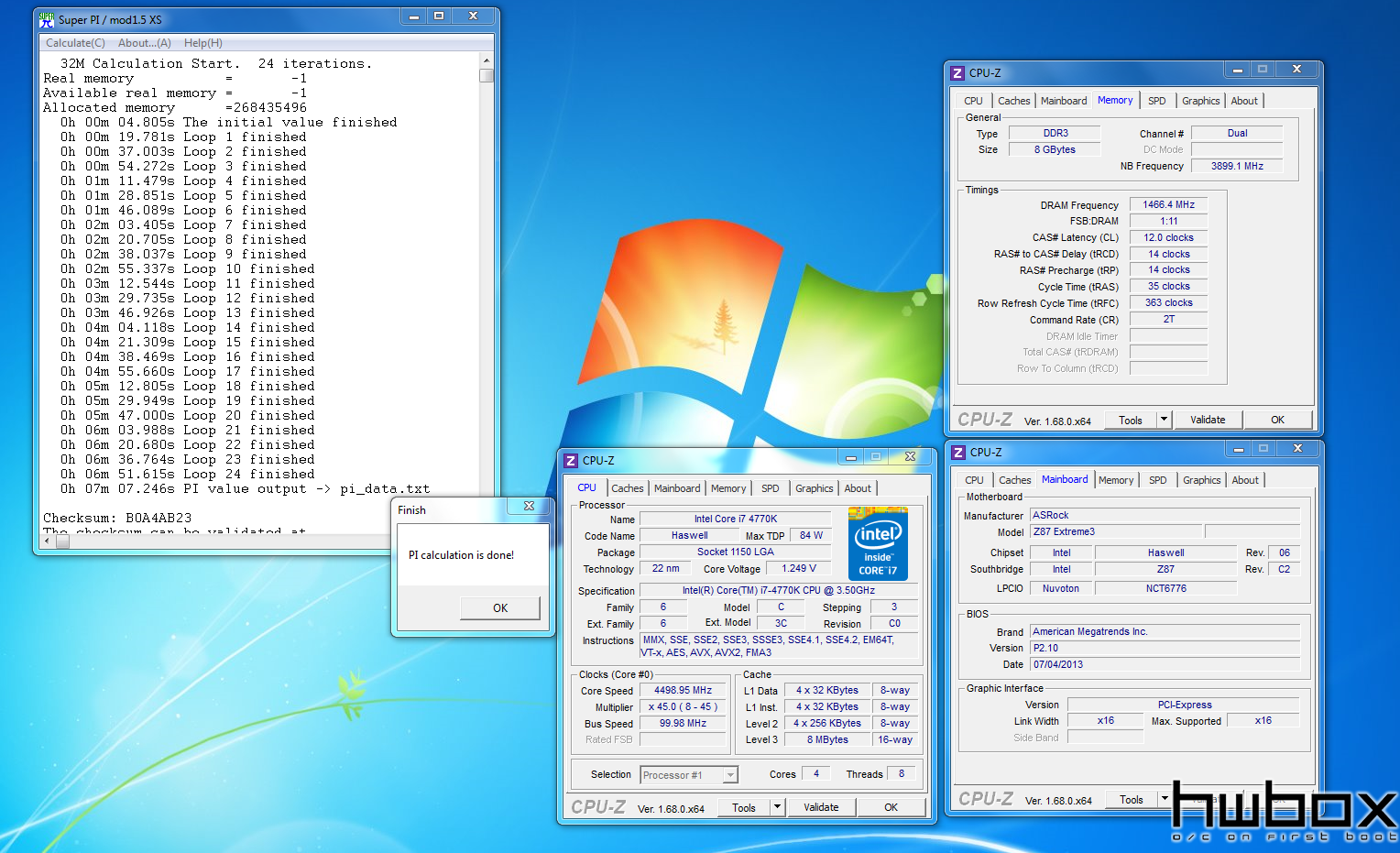Click the Intel Core i7 4770K name field

tap(735, 519)
